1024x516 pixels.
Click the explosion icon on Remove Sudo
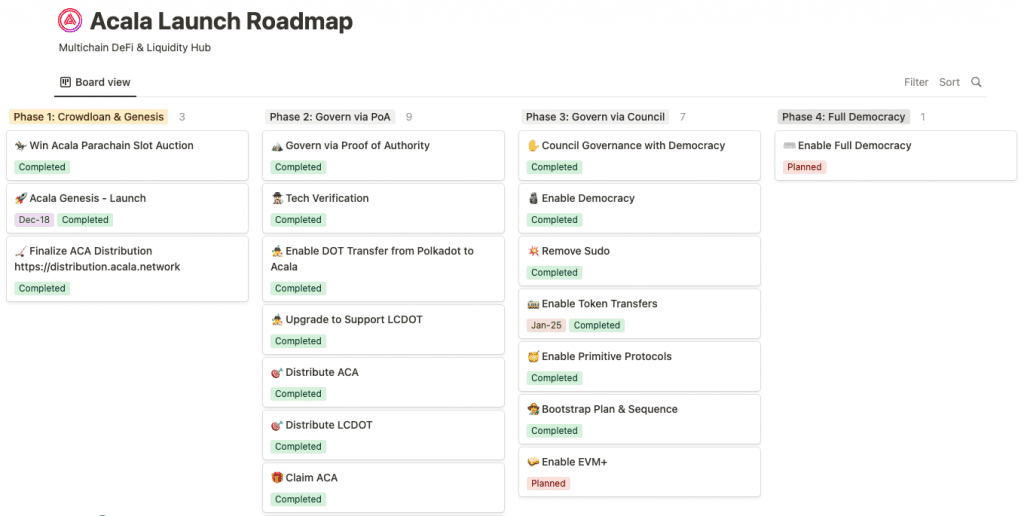tap(534, 251)
